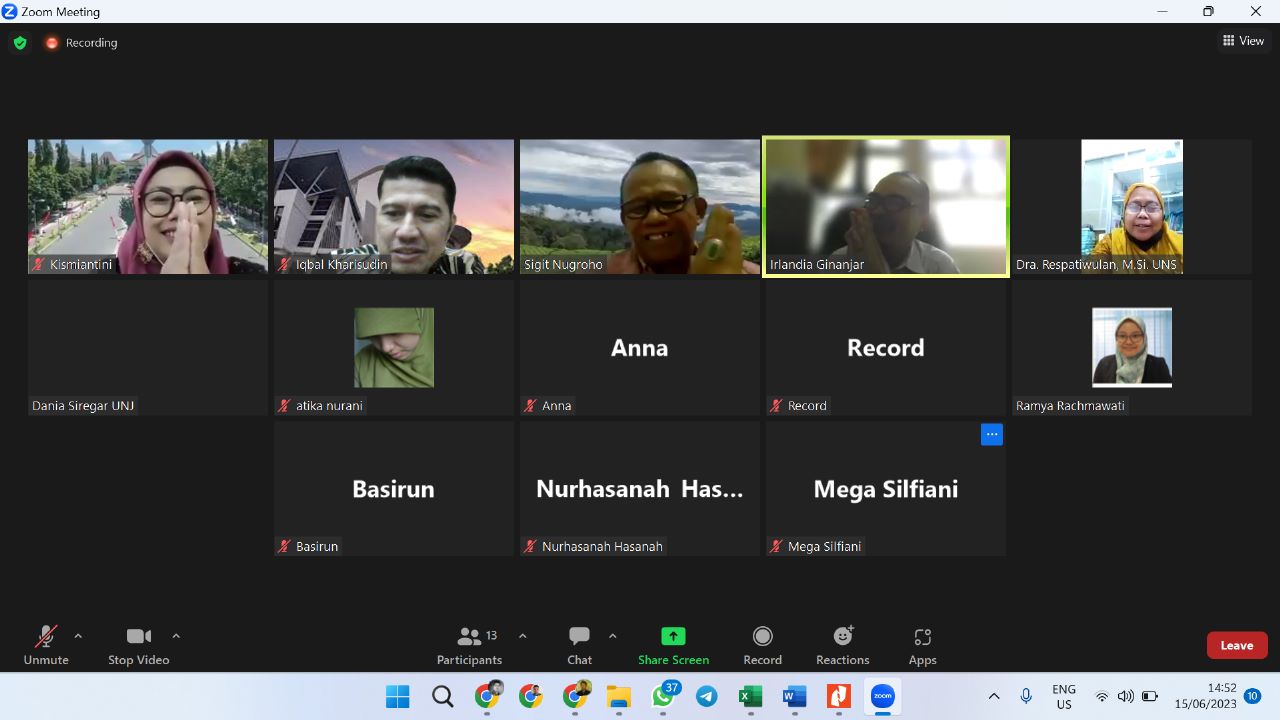Leave the meeting
1280x720 pixels.
[1237, 645]
